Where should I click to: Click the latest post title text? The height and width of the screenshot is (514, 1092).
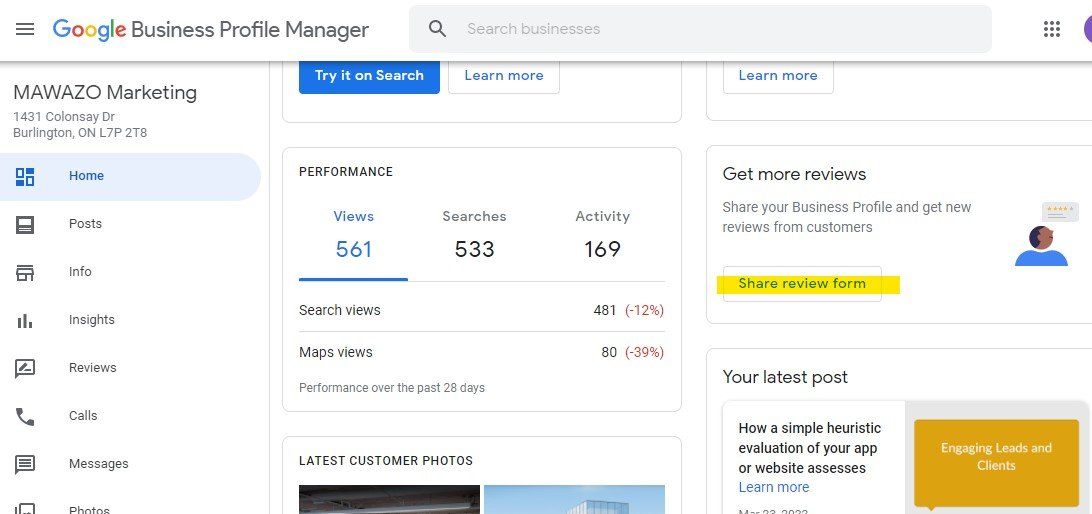pos(810,449)
